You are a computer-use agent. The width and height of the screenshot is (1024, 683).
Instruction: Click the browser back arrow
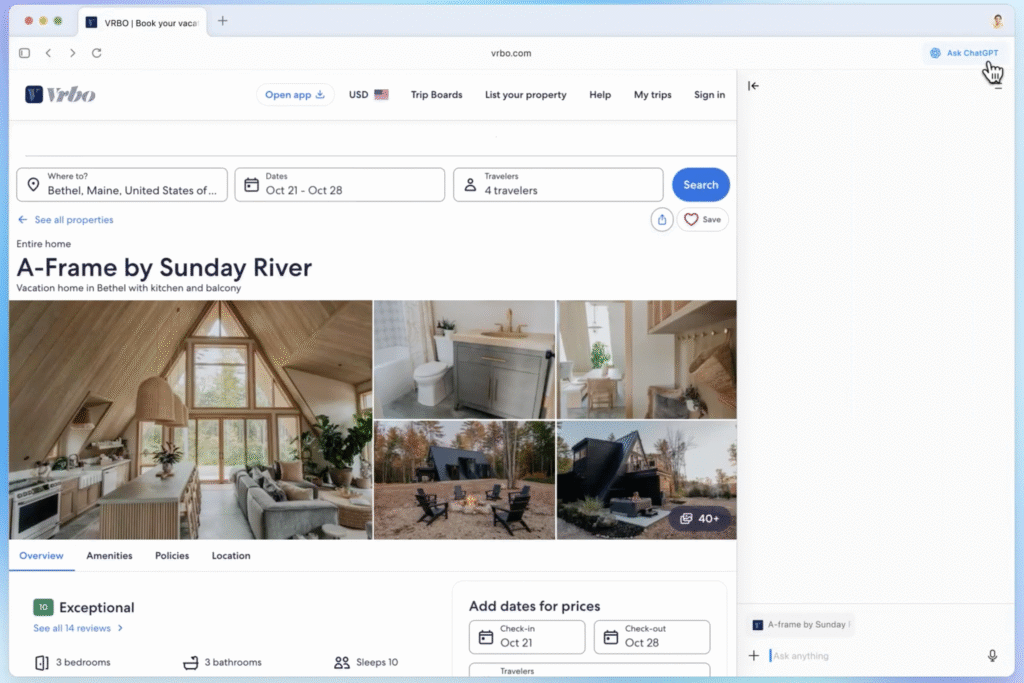tap(48, 53)
